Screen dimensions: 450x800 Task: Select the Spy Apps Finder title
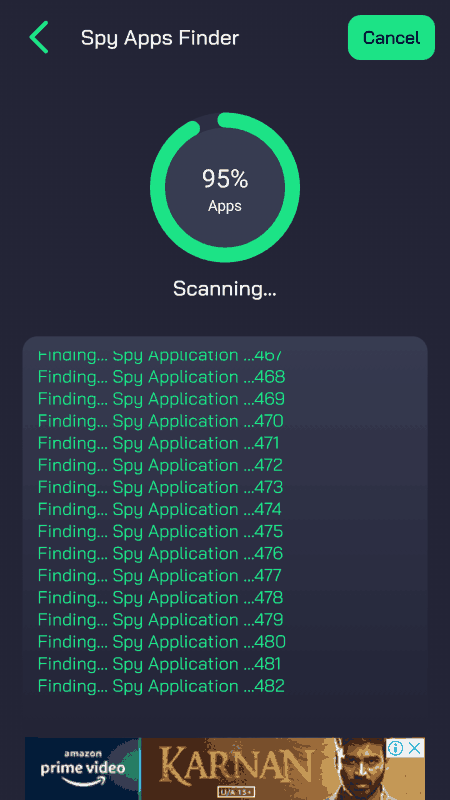pos(160,38)
